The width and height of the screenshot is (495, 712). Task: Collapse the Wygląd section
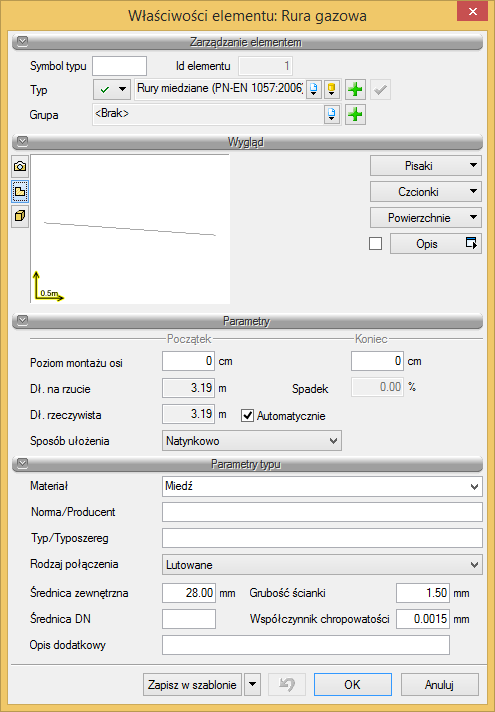[22, 141]
